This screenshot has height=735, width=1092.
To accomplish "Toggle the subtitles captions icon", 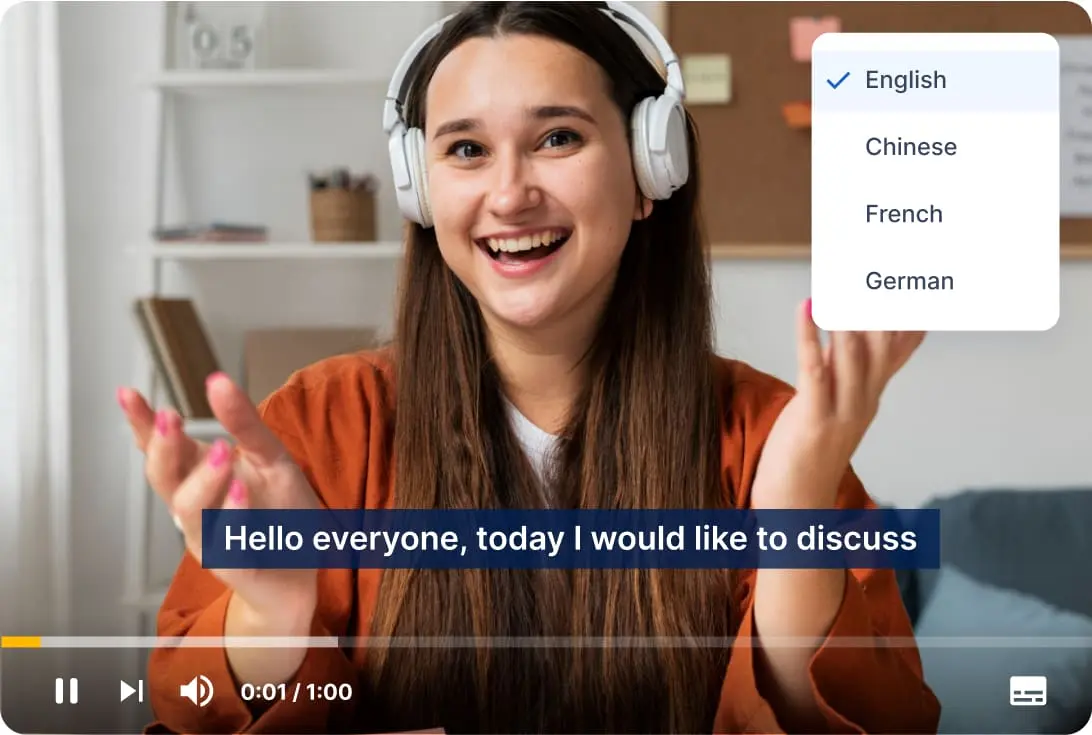I will 1028,691.
